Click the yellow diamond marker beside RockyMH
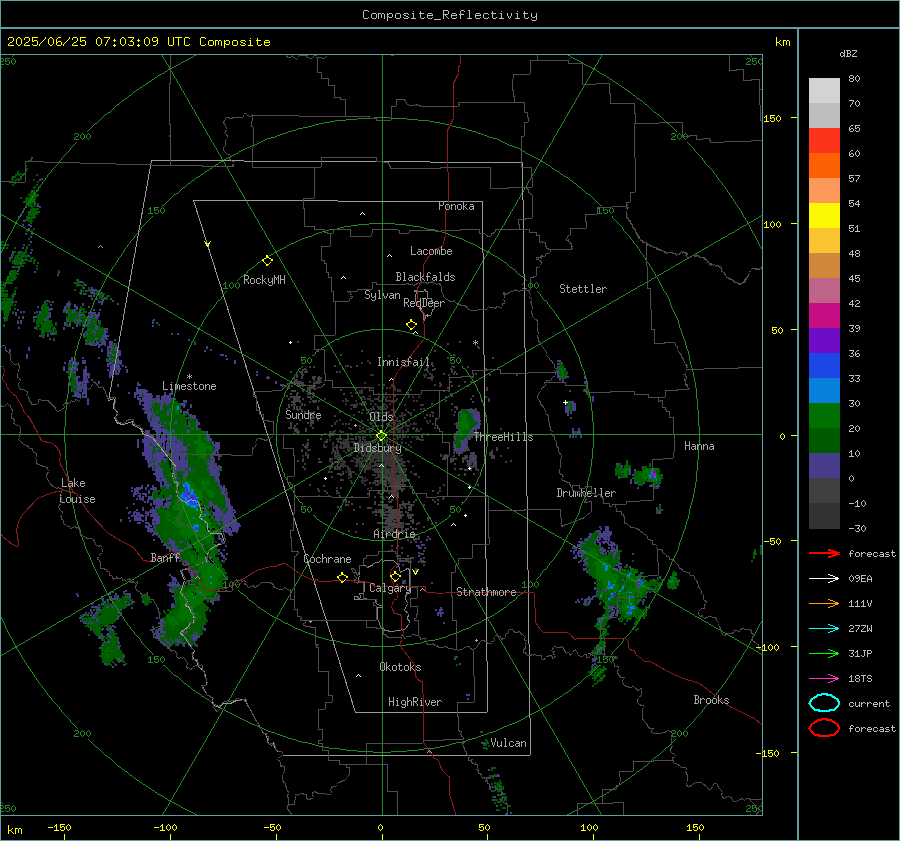 [267, 261]
